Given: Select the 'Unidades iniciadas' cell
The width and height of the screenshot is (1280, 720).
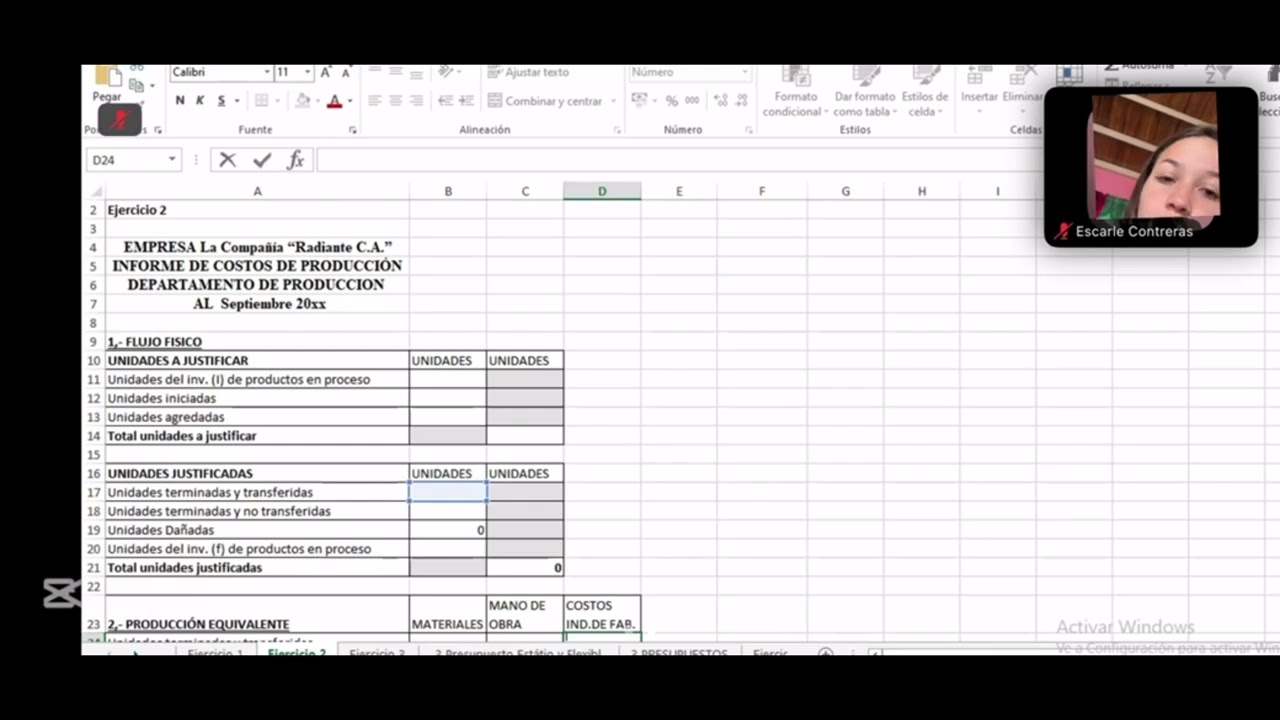Looking at the screenshot, I should point(257,398).
